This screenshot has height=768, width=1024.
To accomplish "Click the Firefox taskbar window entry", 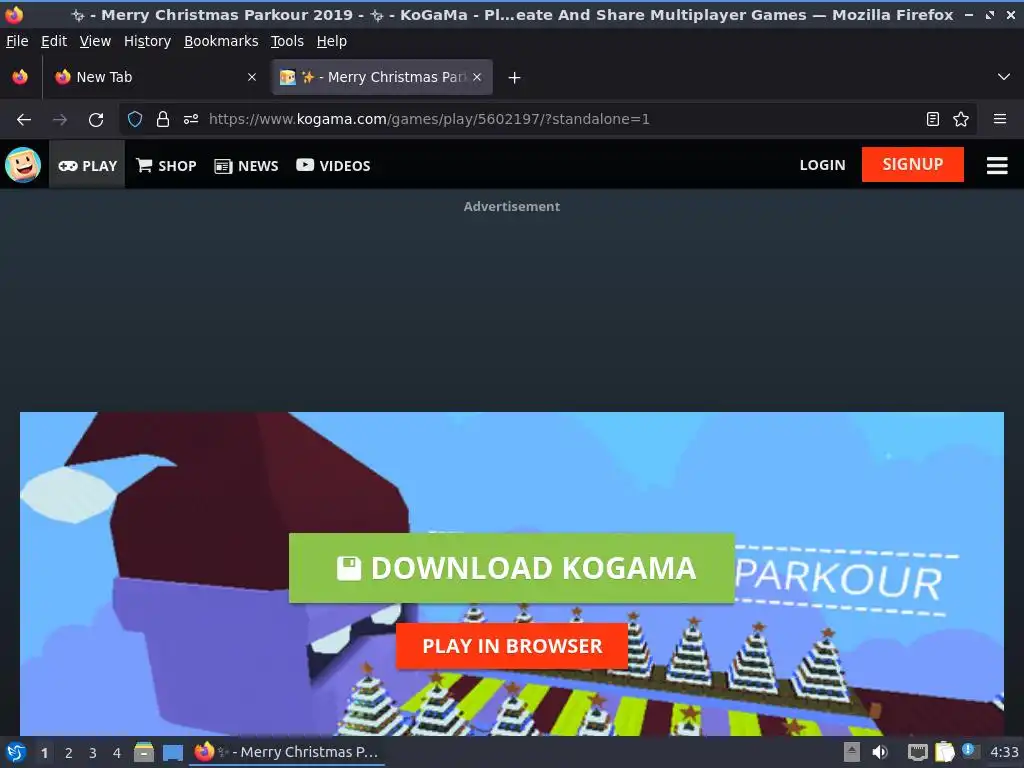I will click(x=287, y=752).
